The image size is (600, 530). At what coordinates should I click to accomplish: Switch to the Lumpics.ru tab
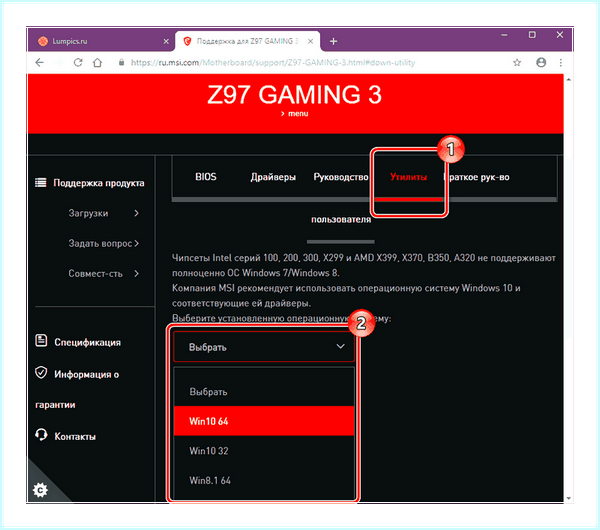(101, 41)
